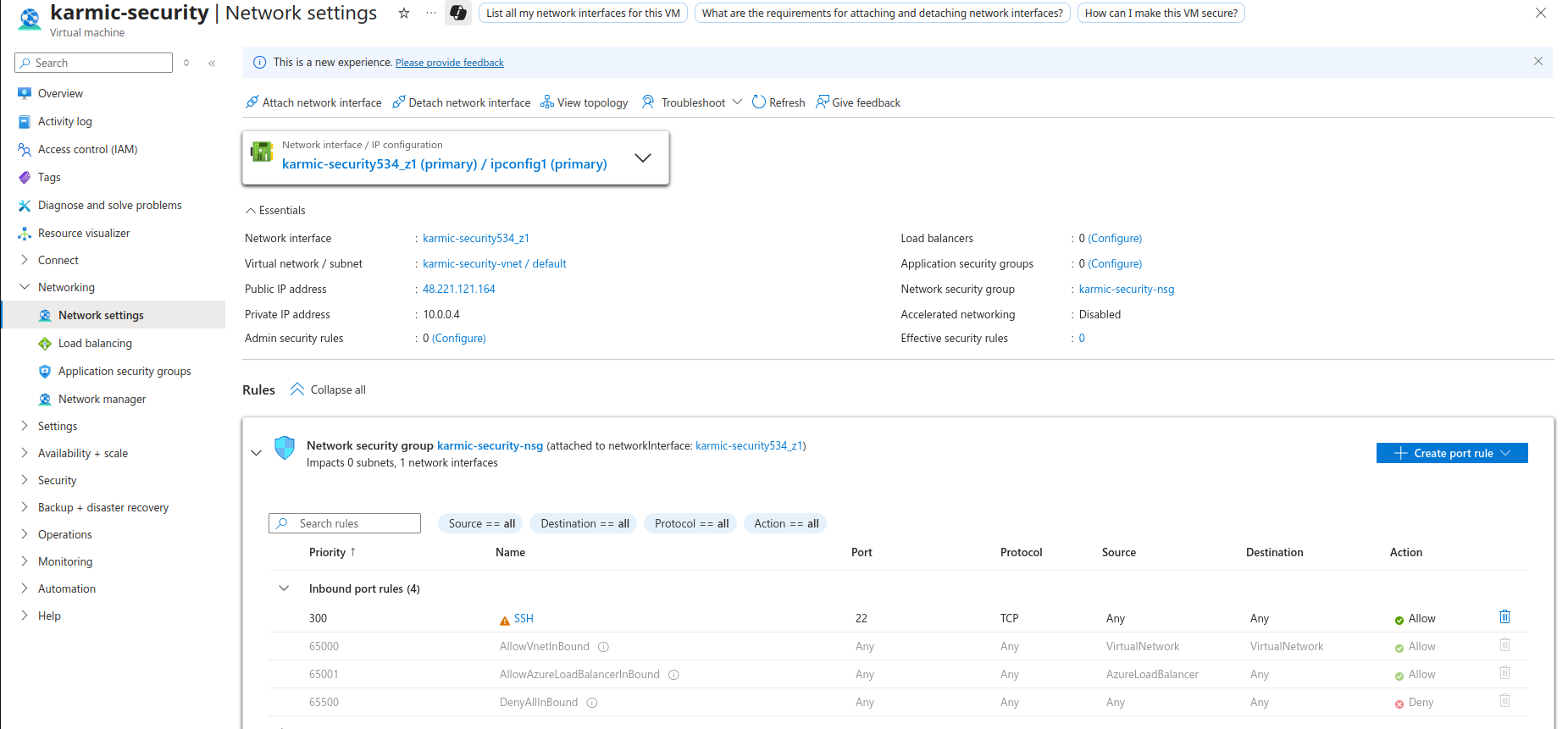Open the network interface / IP configuration dropdown
This screenshot has width=1568, height=729.
643,157
